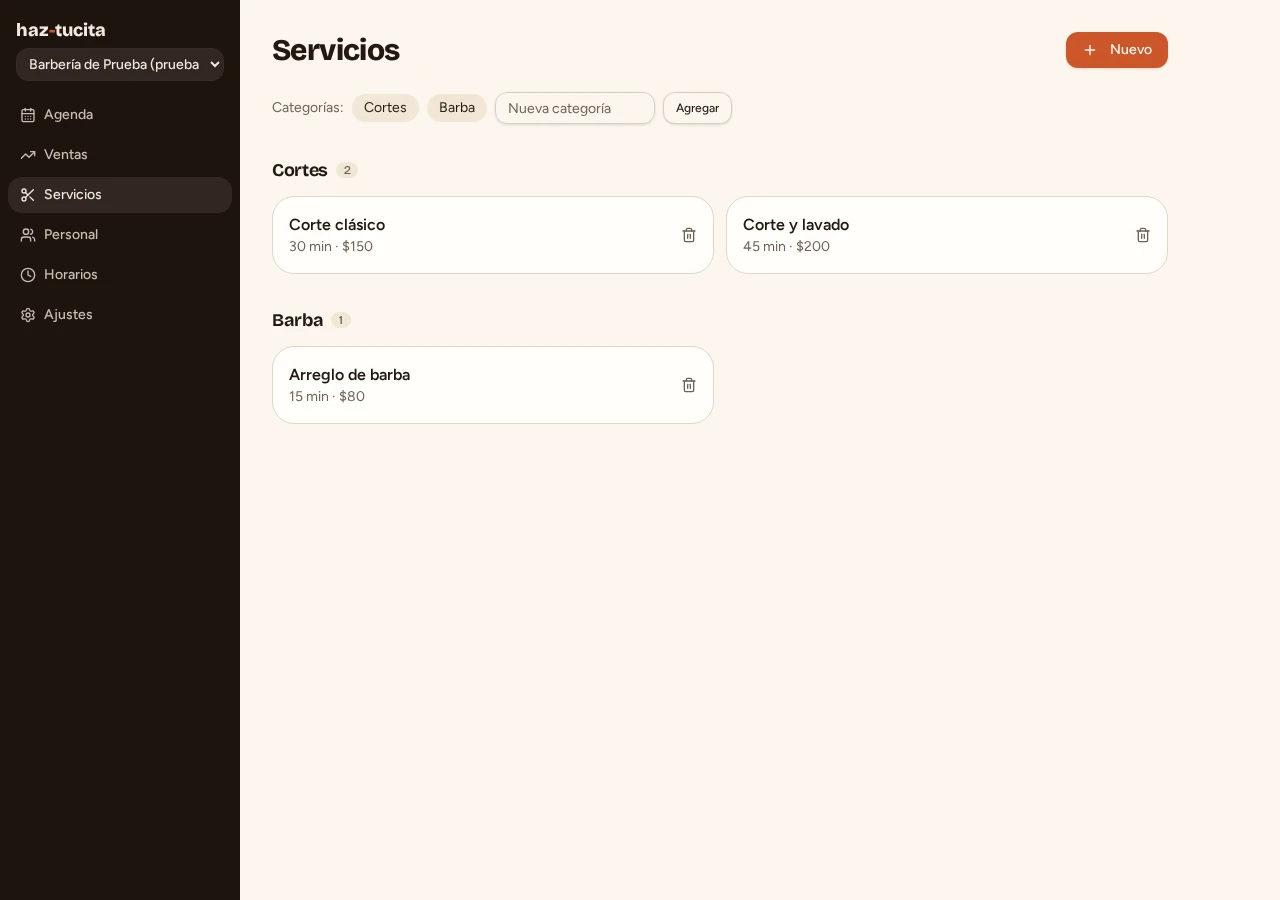Click the "15 min · $80" detail text

pos(327,397)
